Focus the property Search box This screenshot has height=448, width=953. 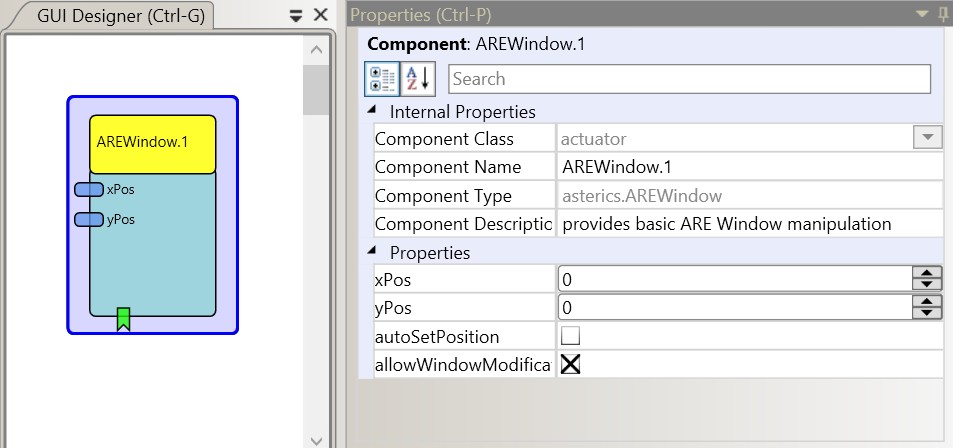(x=689, y=79)
